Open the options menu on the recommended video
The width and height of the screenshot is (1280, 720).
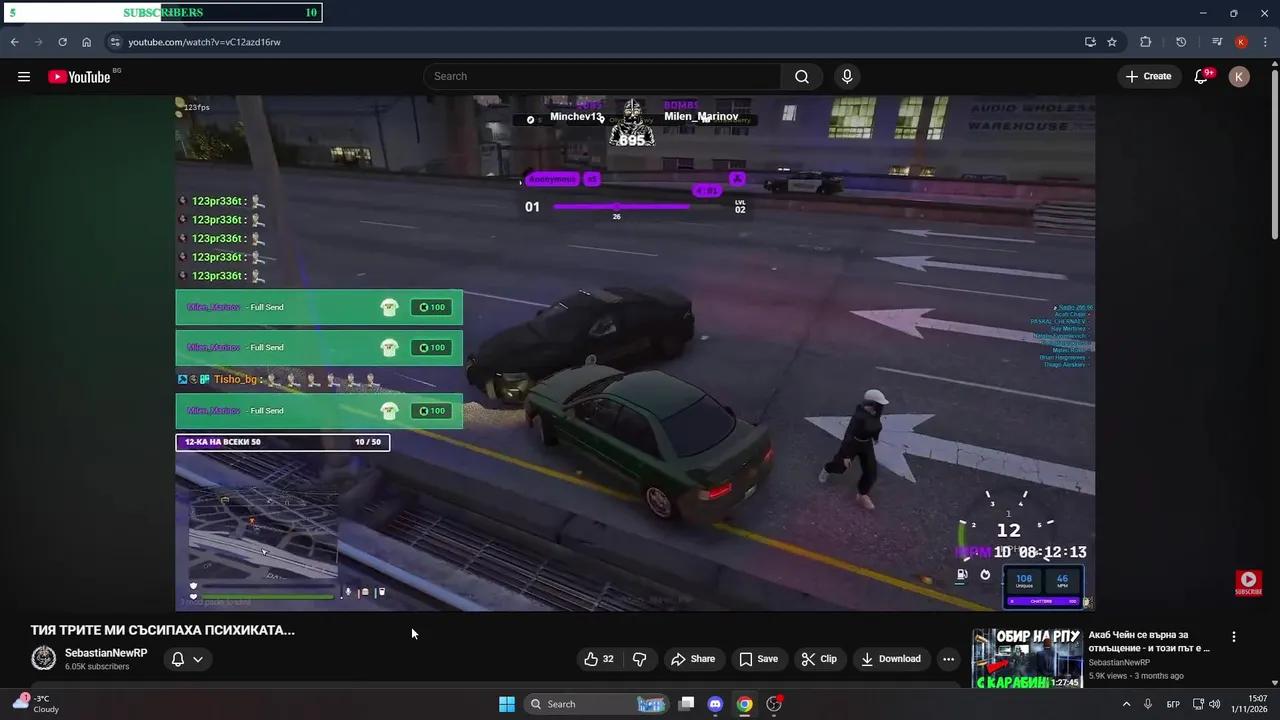point(1233,636)
